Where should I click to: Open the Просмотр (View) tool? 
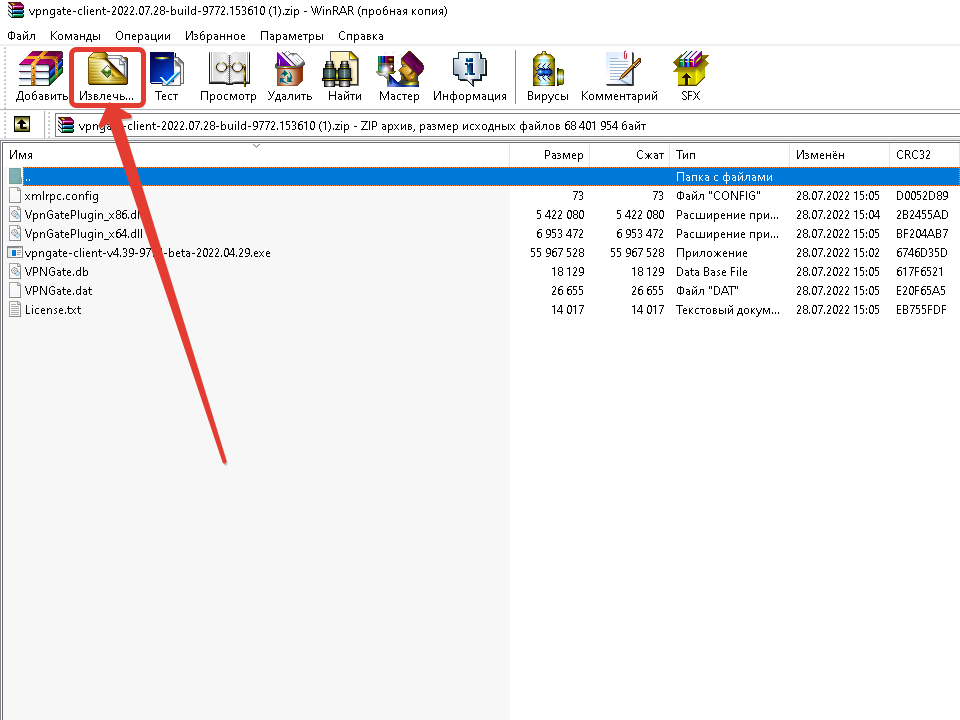coord(228,69)
